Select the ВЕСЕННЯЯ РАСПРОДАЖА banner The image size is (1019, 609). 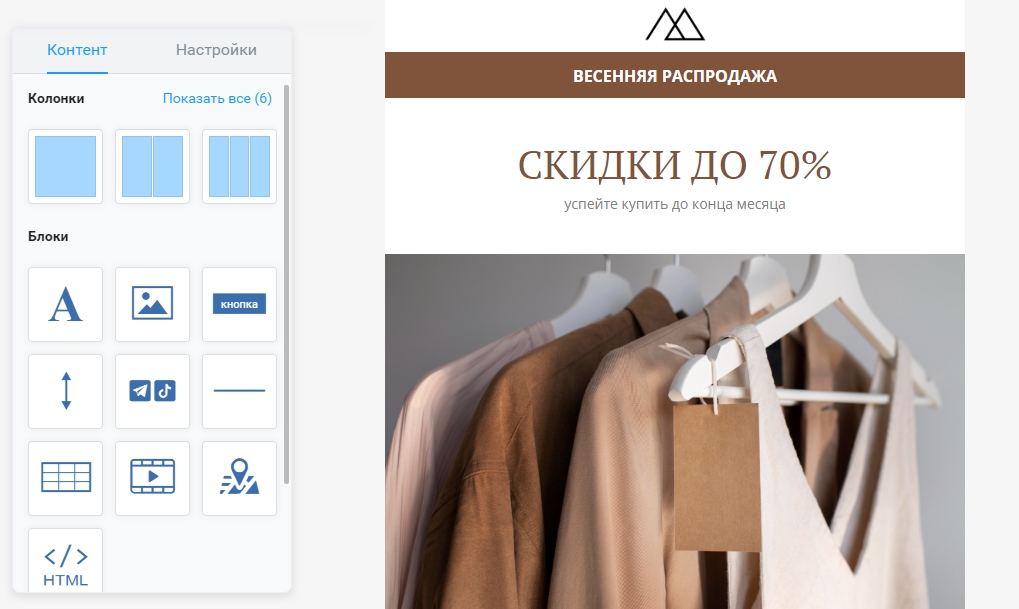click(x=675, y=75)
